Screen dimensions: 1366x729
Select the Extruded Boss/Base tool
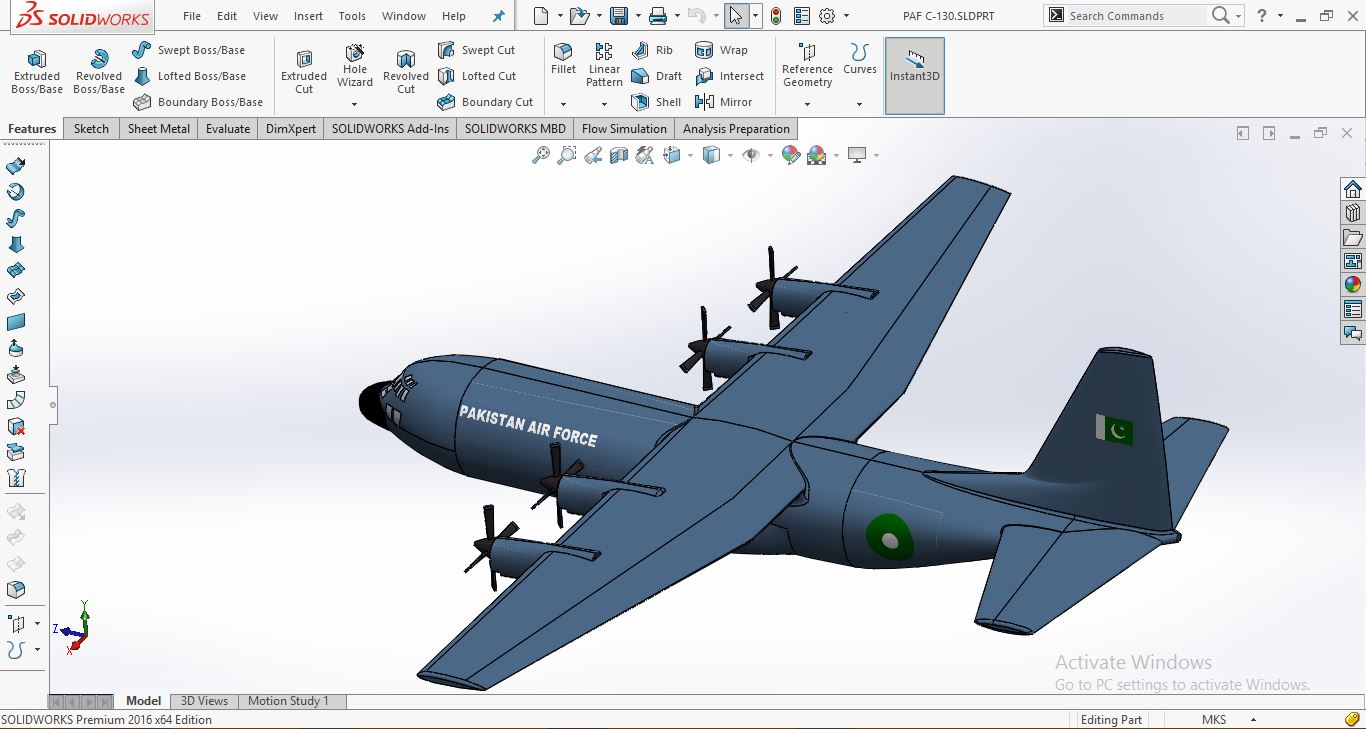37,72
